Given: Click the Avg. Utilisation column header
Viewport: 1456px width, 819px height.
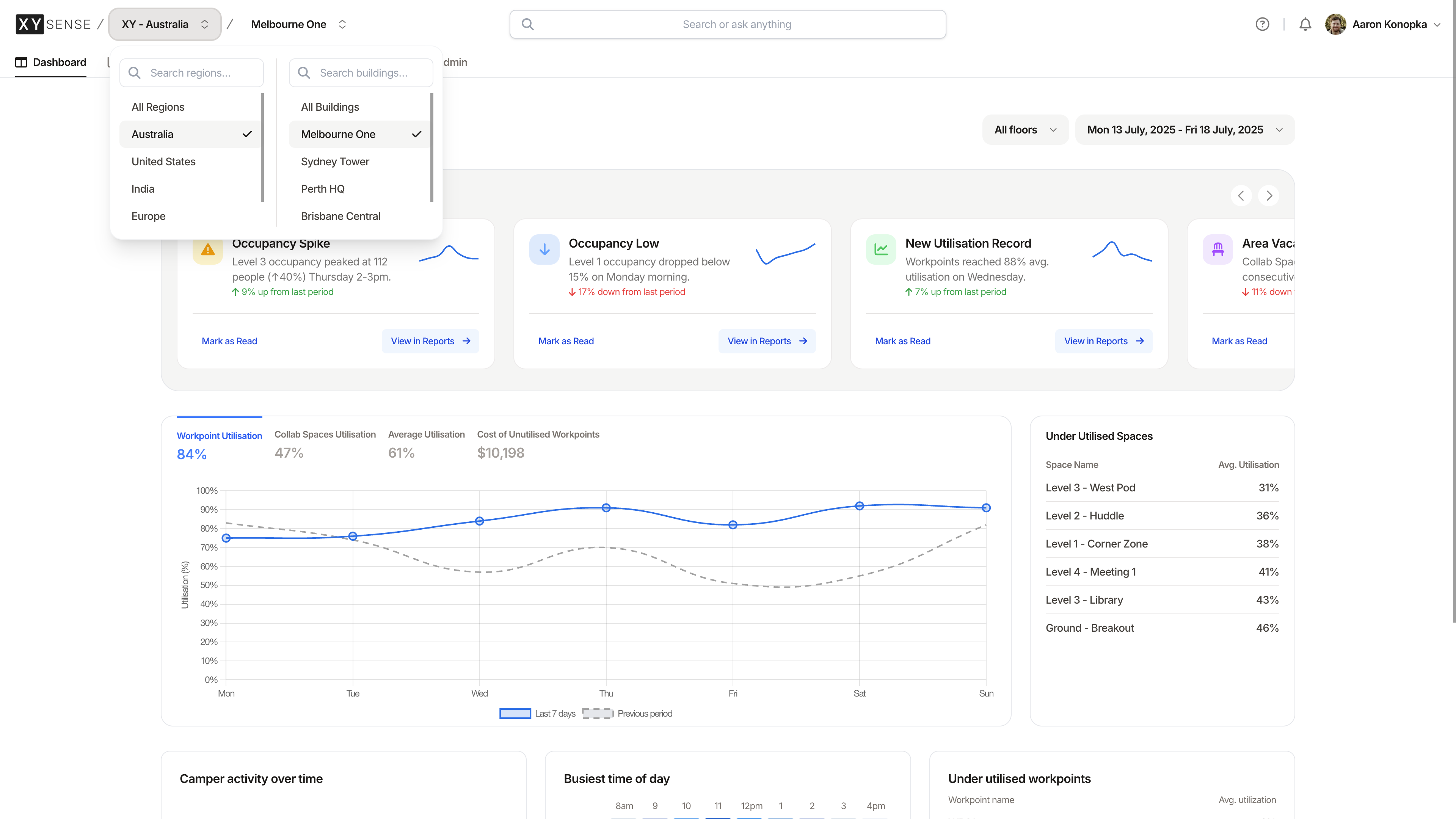Looking at the screenshot, I should (x=1248, y=464).
